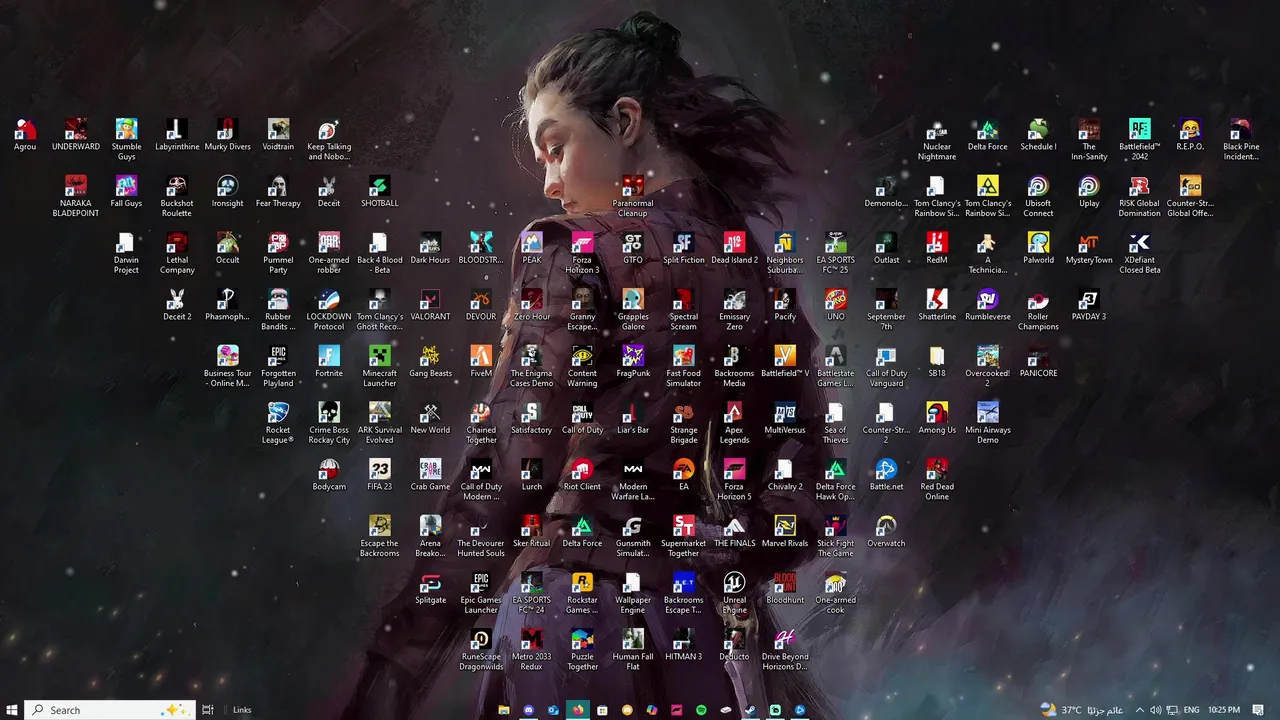Focus the taskbar Search box
This screenshot has width=1280, height=720.
click(108, 710)
